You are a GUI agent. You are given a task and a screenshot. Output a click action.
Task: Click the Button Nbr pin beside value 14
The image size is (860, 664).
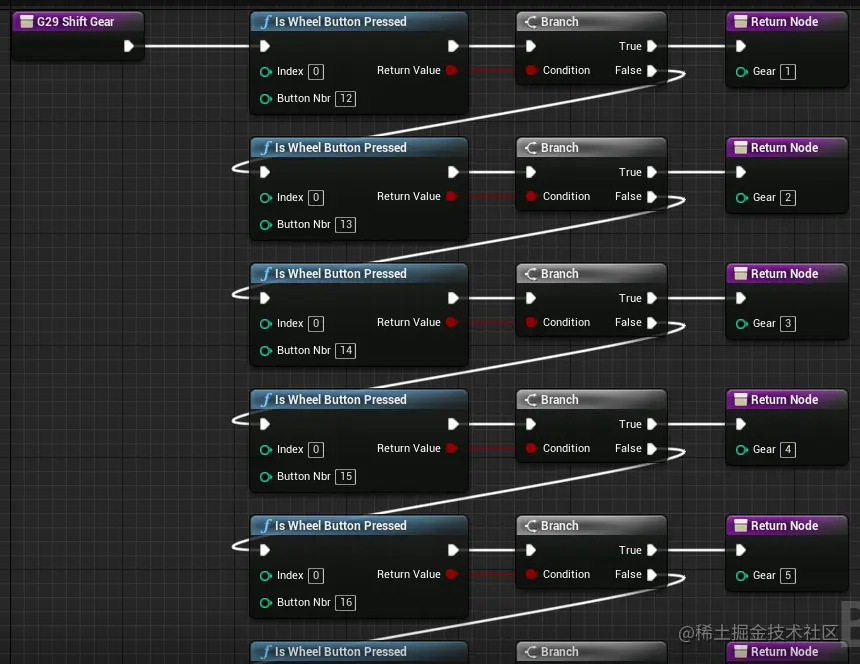[x=266, y=351]
